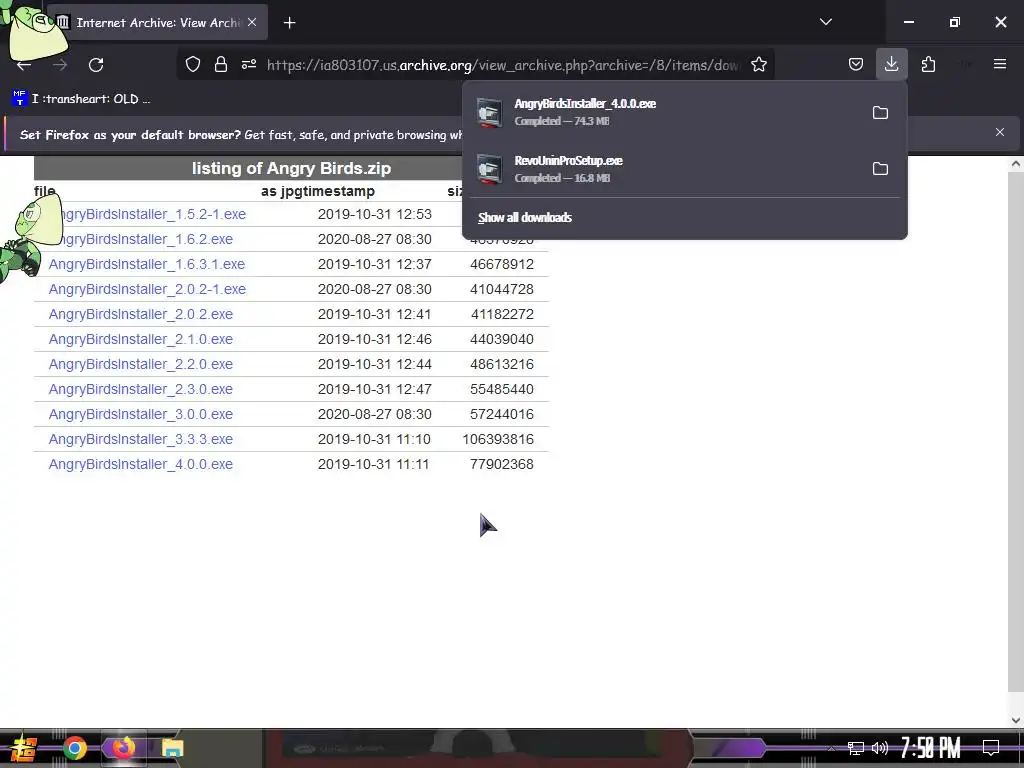The image size is (1024, 768).
Task: Download AngryBirdsInstaller_2.0.2.exe
Action: coord(140,314)
